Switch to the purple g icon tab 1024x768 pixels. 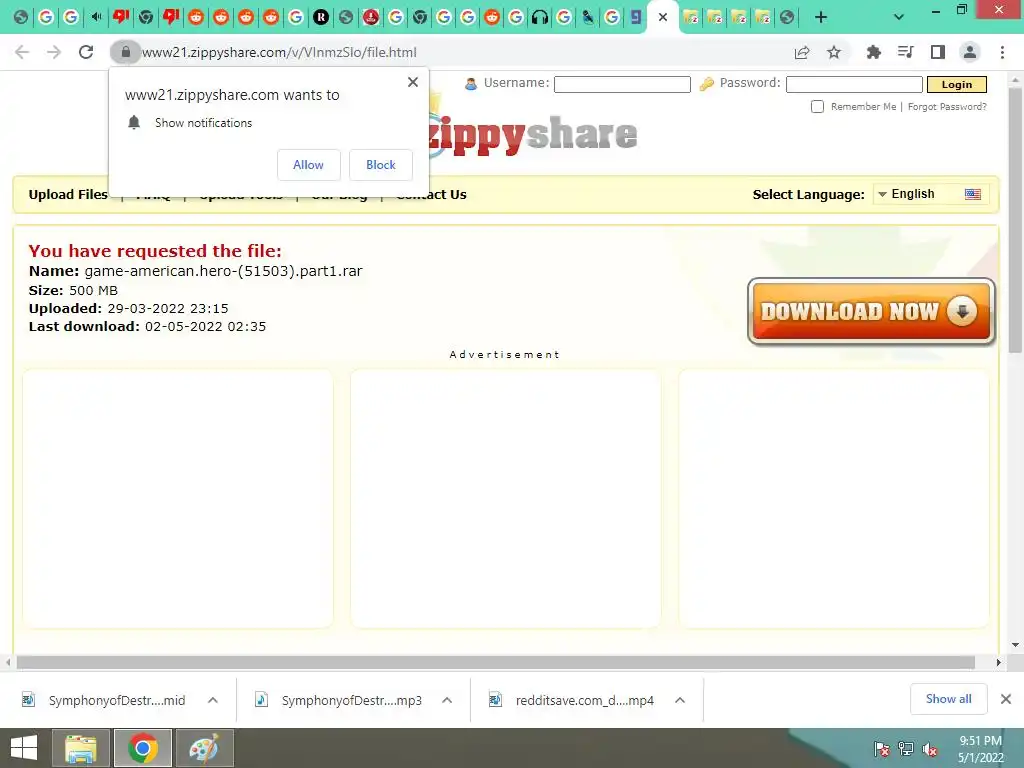(635, 18)
